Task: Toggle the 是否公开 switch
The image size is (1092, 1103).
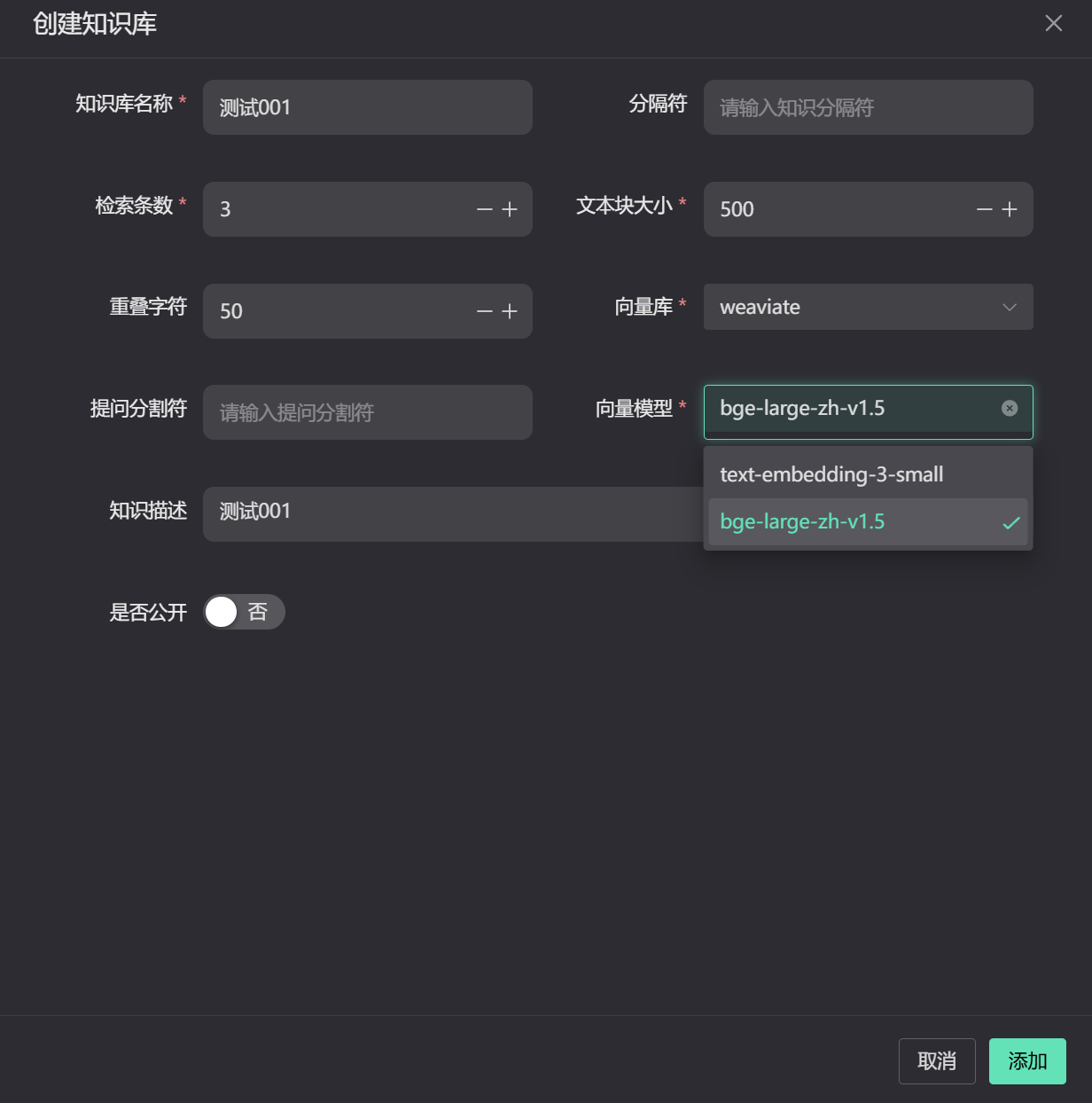Action: tap(245, 612)
